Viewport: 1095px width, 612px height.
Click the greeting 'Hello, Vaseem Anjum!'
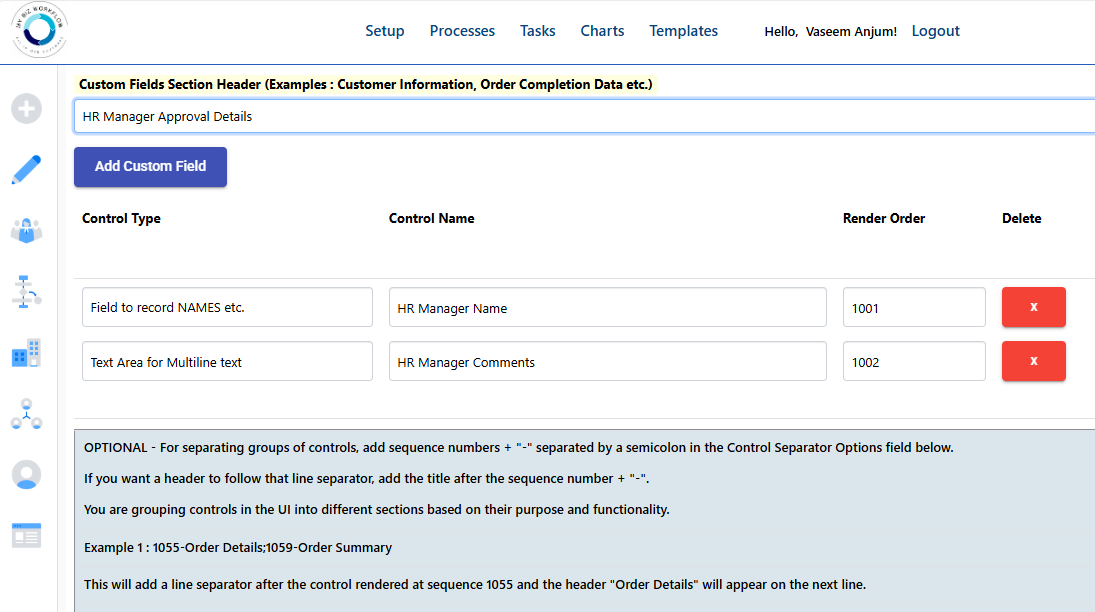(830, 31)
